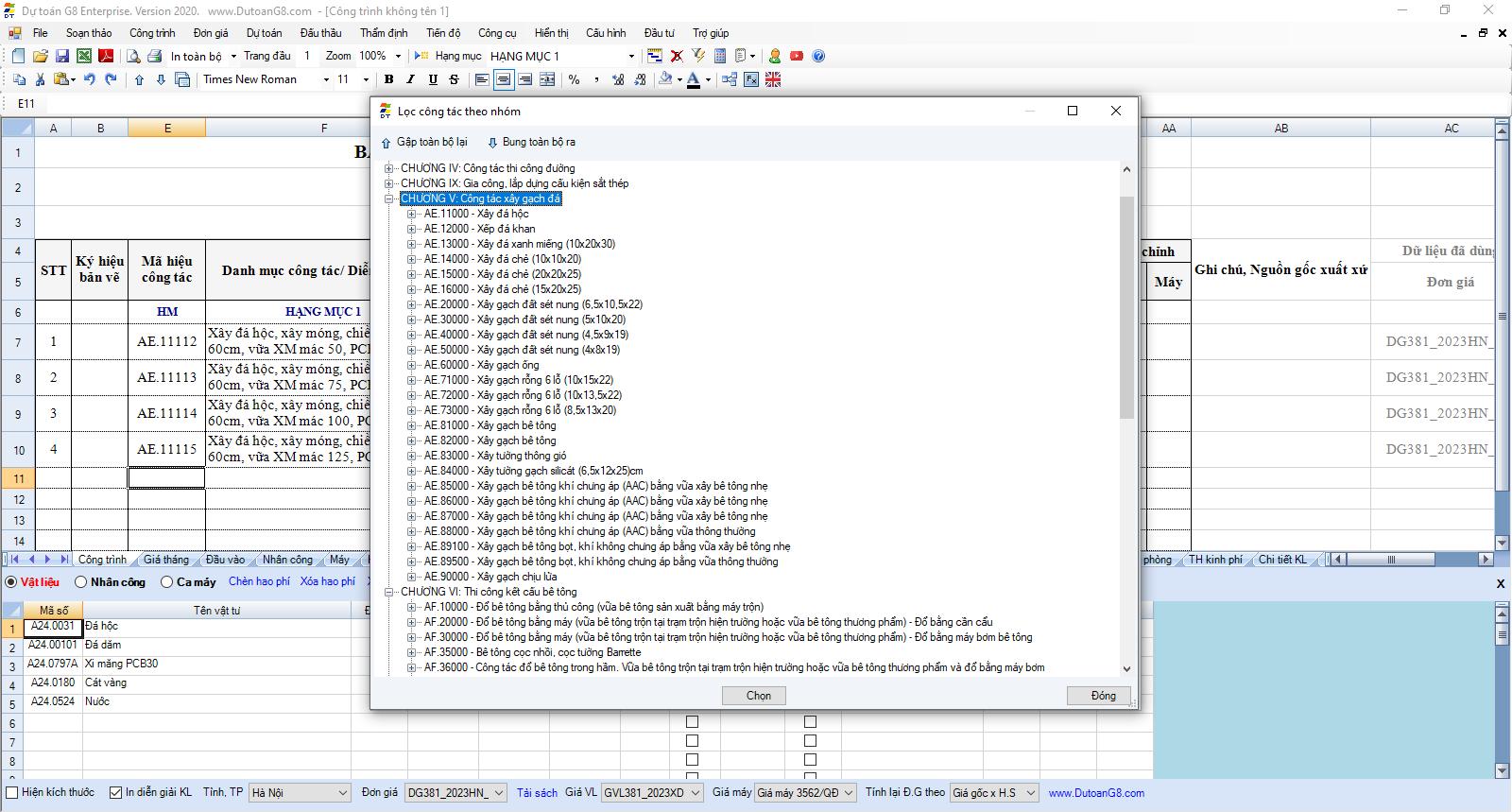Toggle bold text formatting
This screenshot has width=1512, height=812.
click(388, 79)
